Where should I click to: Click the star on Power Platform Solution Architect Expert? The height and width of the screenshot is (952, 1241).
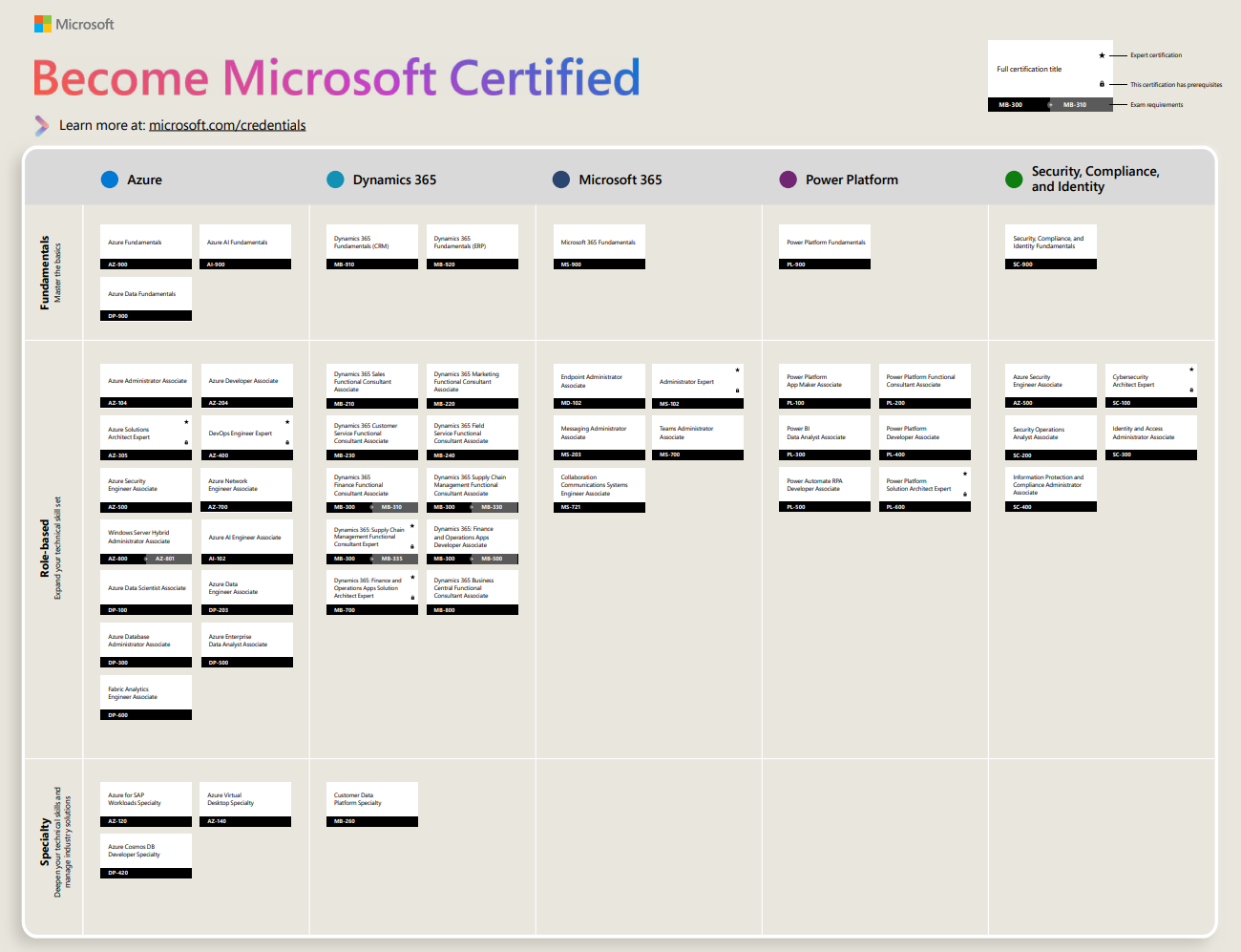click(x=965, y=472)
